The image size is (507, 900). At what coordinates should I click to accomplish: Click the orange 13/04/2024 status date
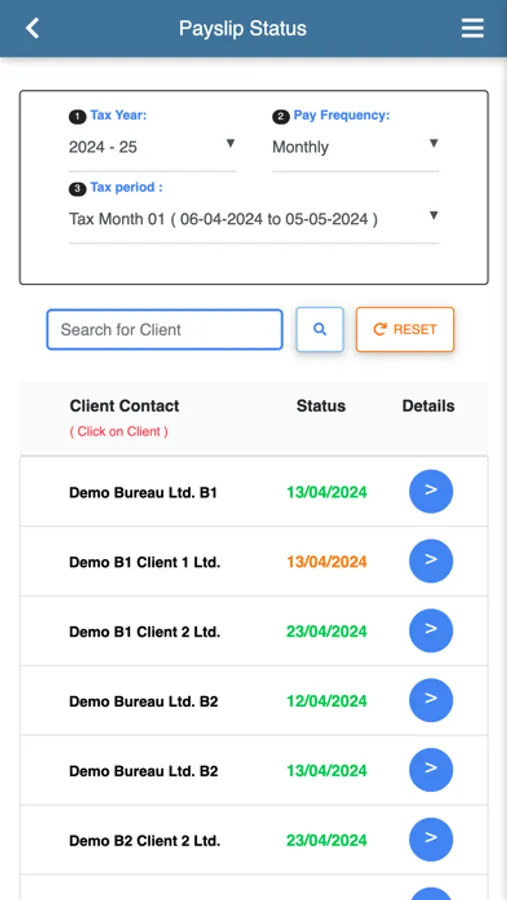(x=327, y=562)
